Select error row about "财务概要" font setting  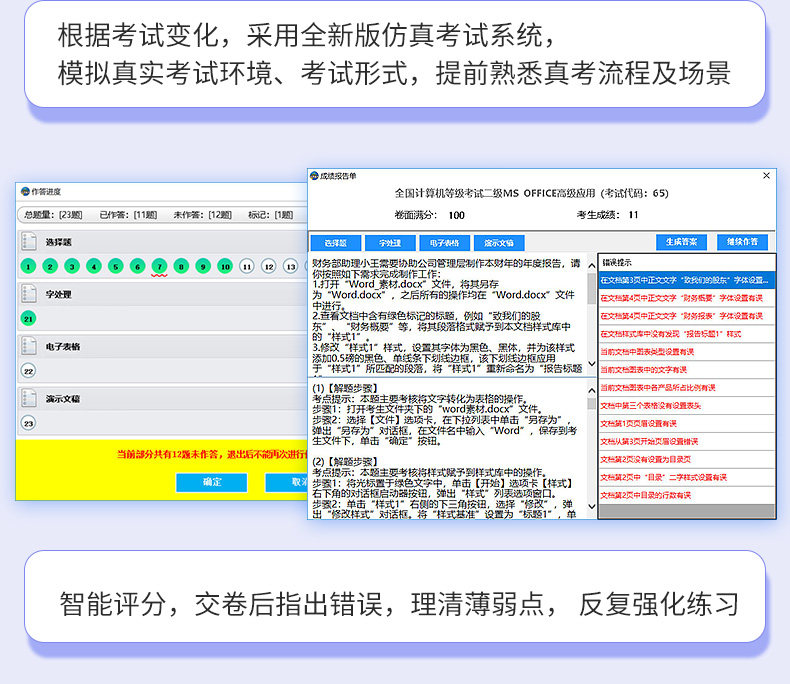point(686,298)
